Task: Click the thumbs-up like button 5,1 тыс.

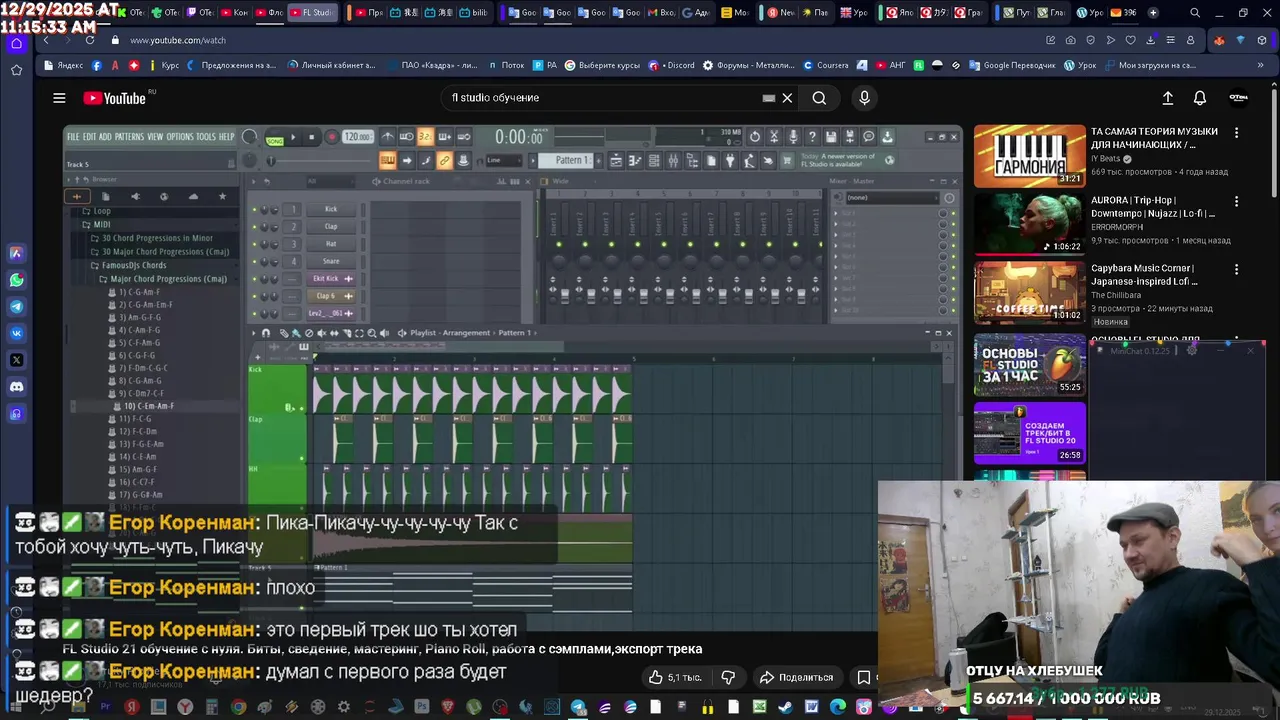Action: [x=675, y=677]
